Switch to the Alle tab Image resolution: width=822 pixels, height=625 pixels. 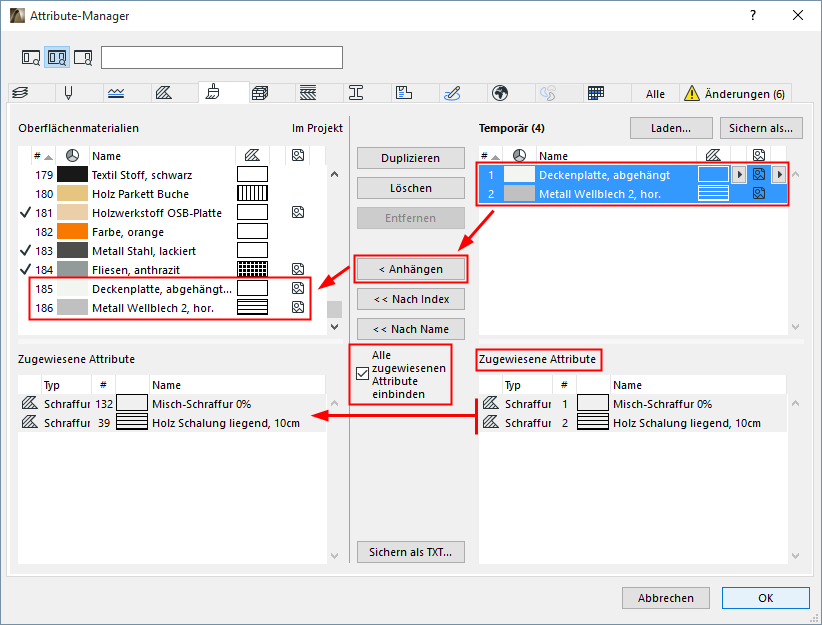pyautogui.click(x=655, y=94)
